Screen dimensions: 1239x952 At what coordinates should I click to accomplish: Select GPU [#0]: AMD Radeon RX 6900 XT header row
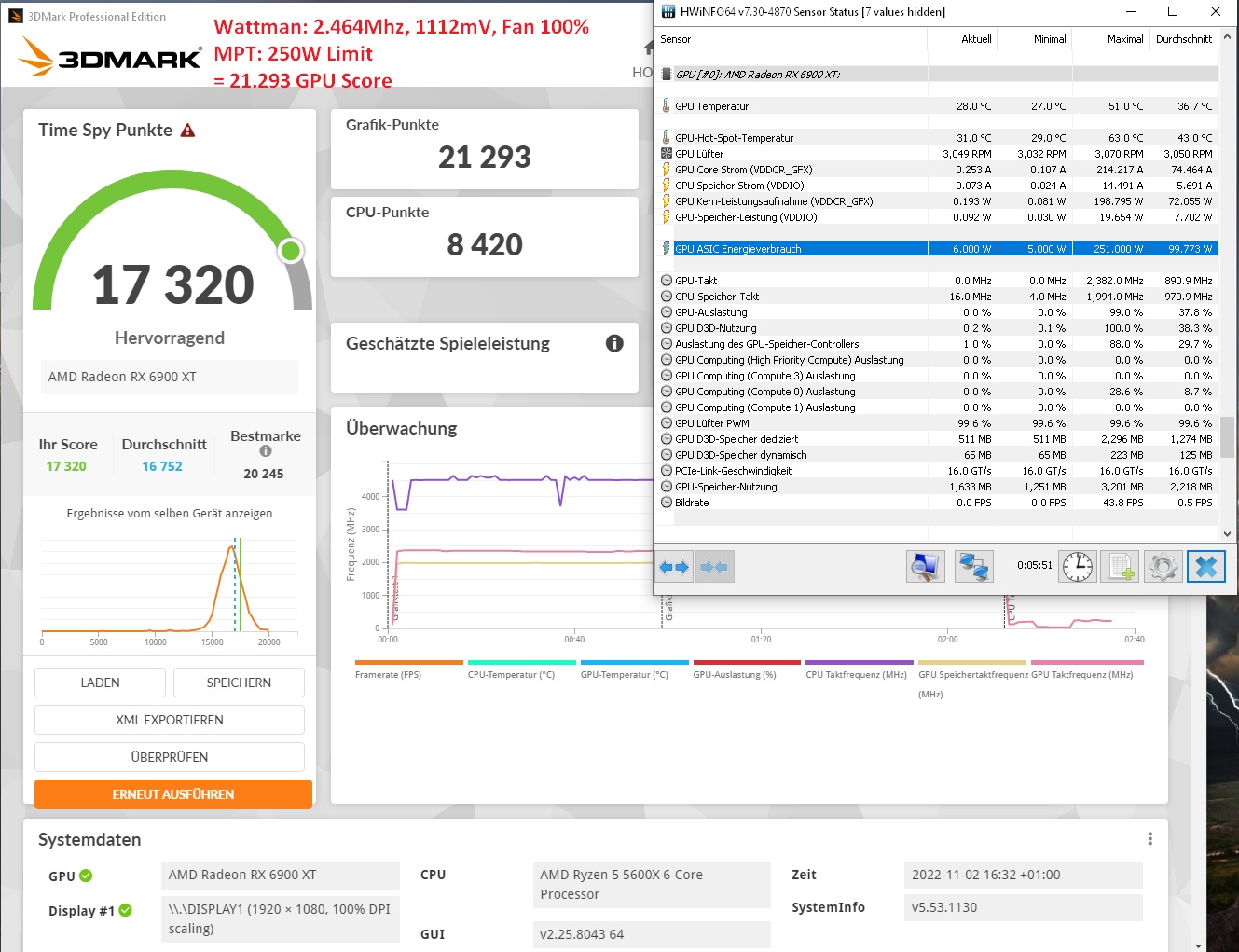(937, 75)
